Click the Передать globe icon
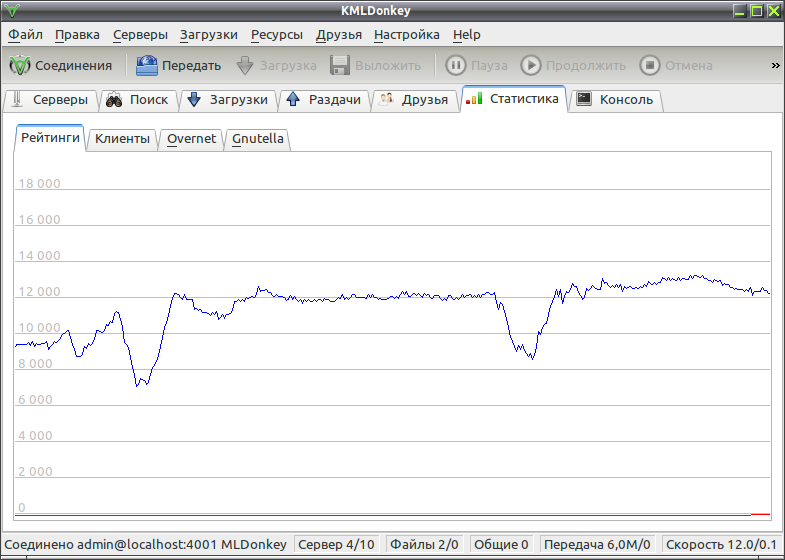785x560 pixels. click(147, 66)
